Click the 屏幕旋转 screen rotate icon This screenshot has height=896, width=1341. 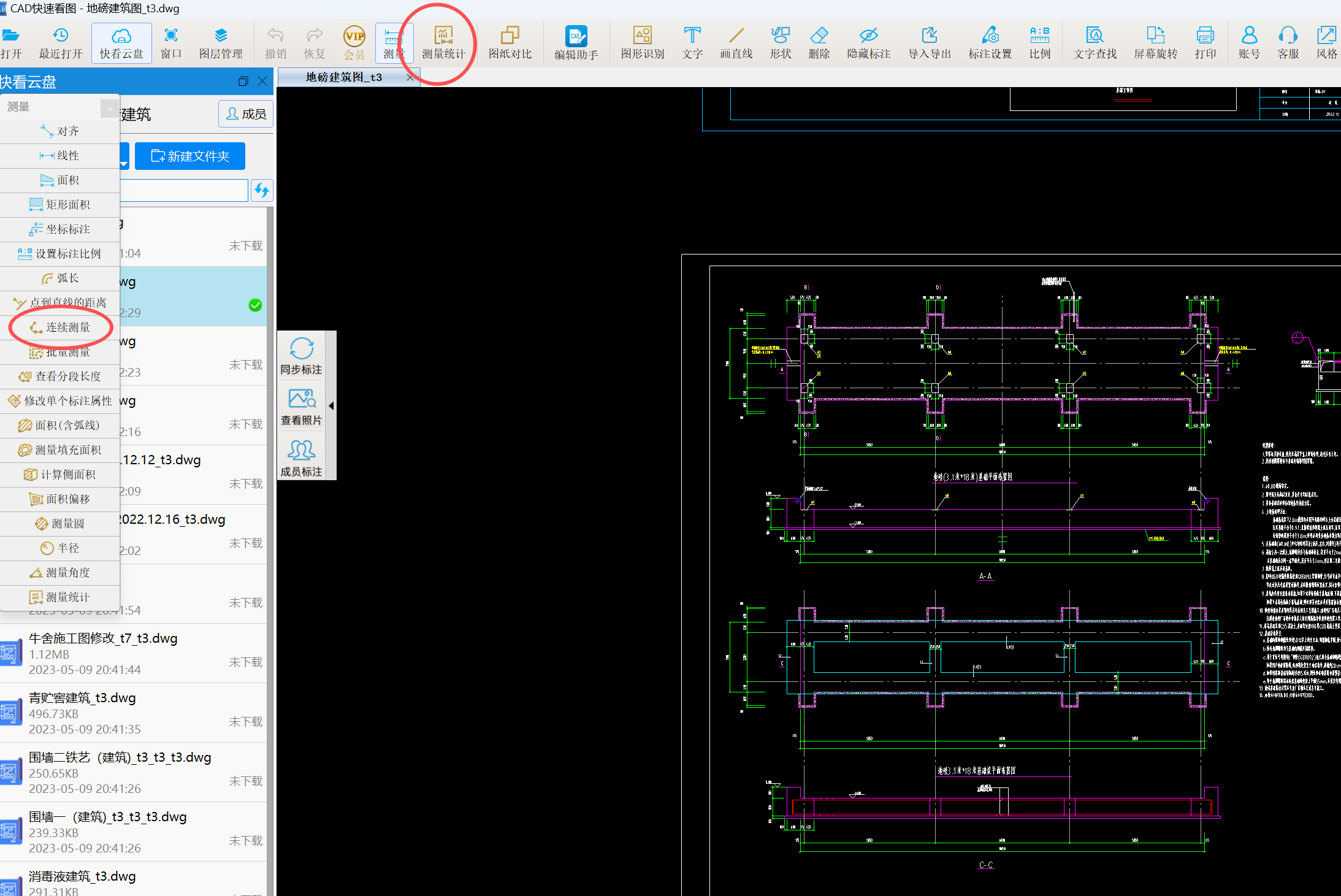(1155, 43)
